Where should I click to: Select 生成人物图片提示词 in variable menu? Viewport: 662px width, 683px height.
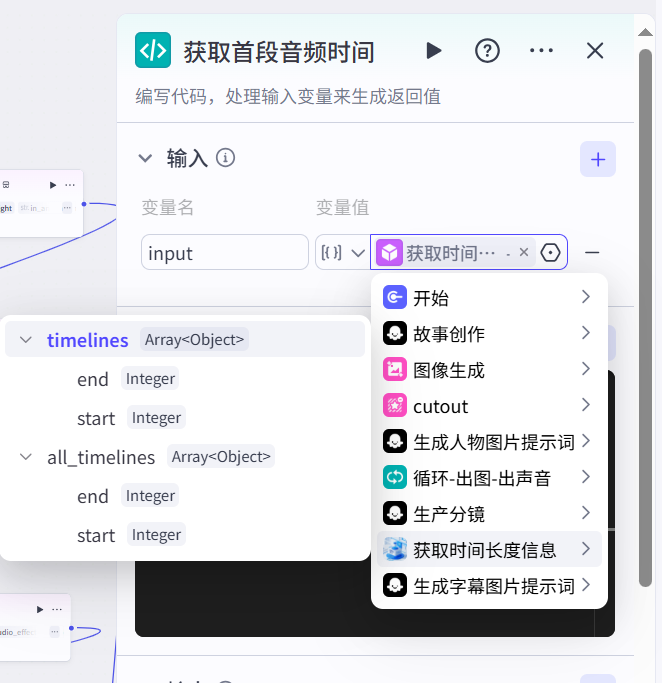pyautogui.click(x=489, y=442)
